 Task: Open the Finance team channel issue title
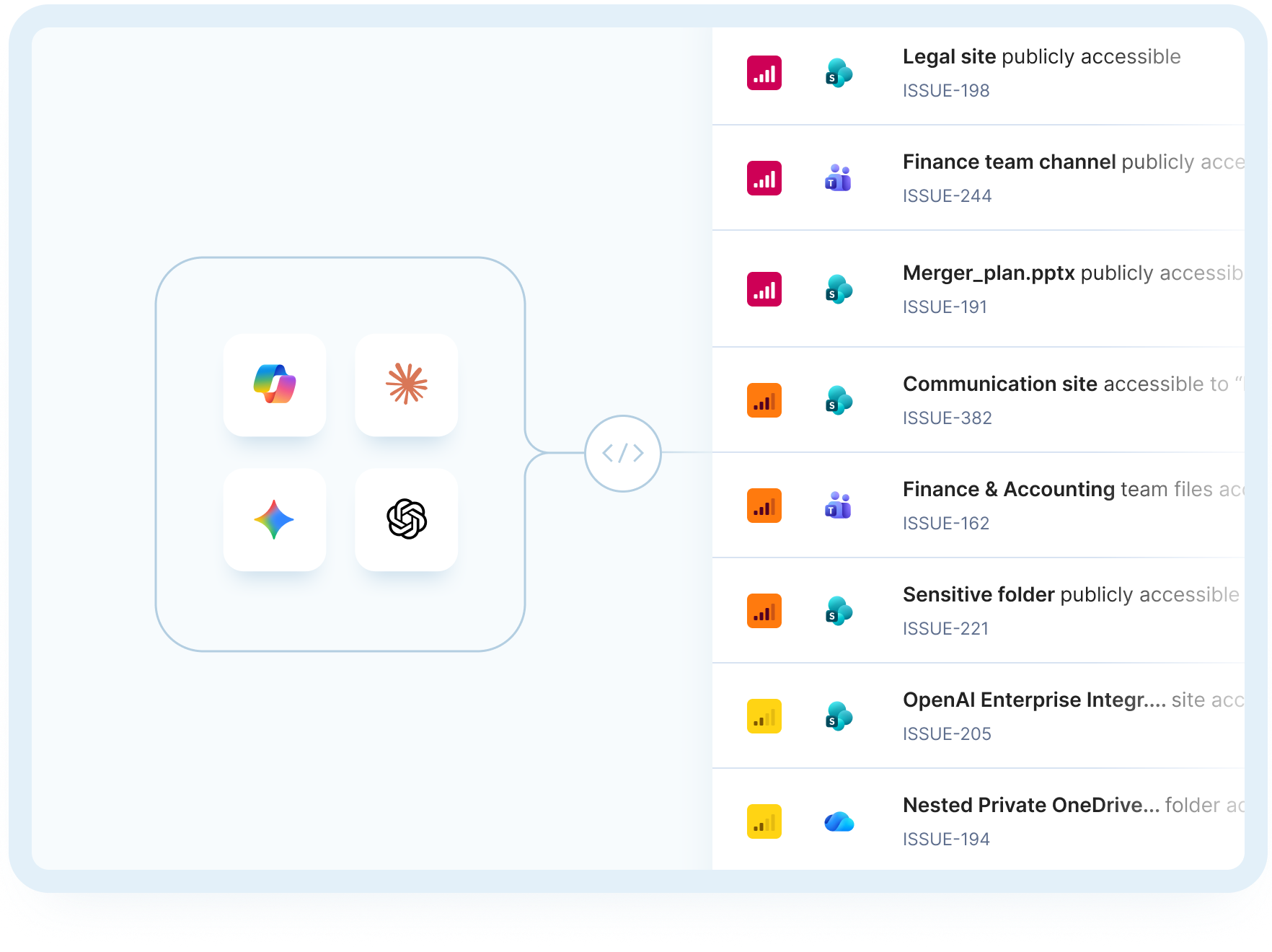(1074, 162)
